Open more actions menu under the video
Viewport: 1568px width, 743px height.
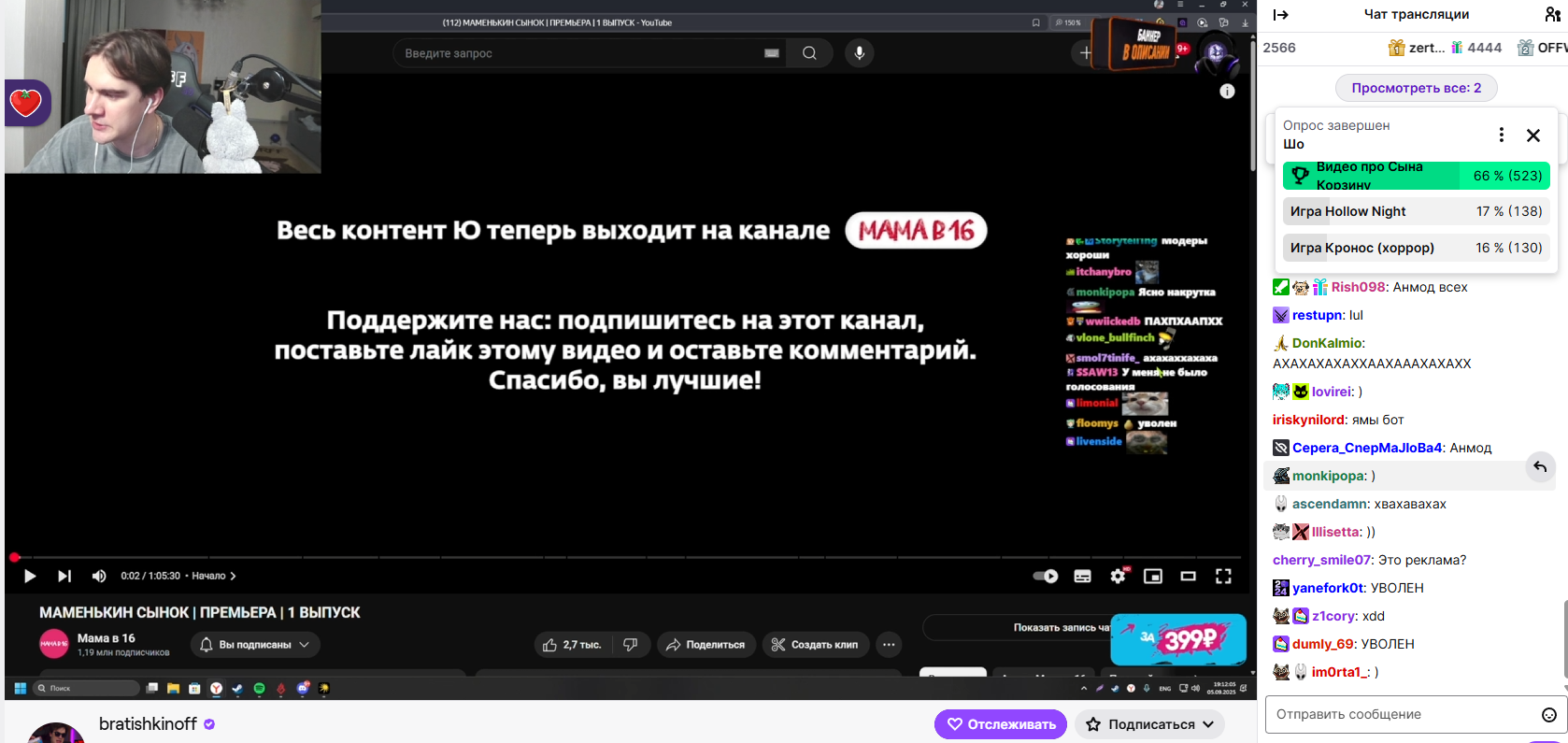click(x=889, y=645)
